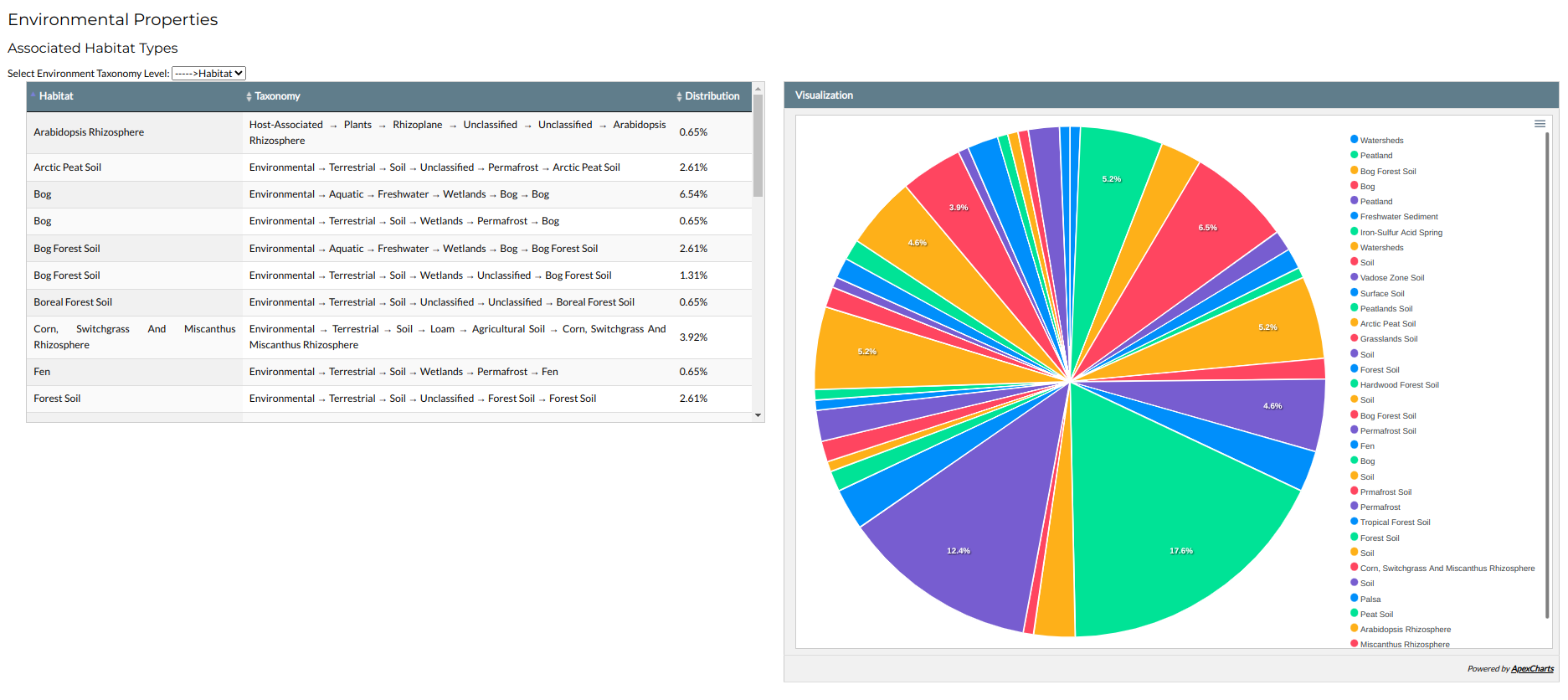
Task: Click the table scrollbar up arrow
Action: coord(758,88)
